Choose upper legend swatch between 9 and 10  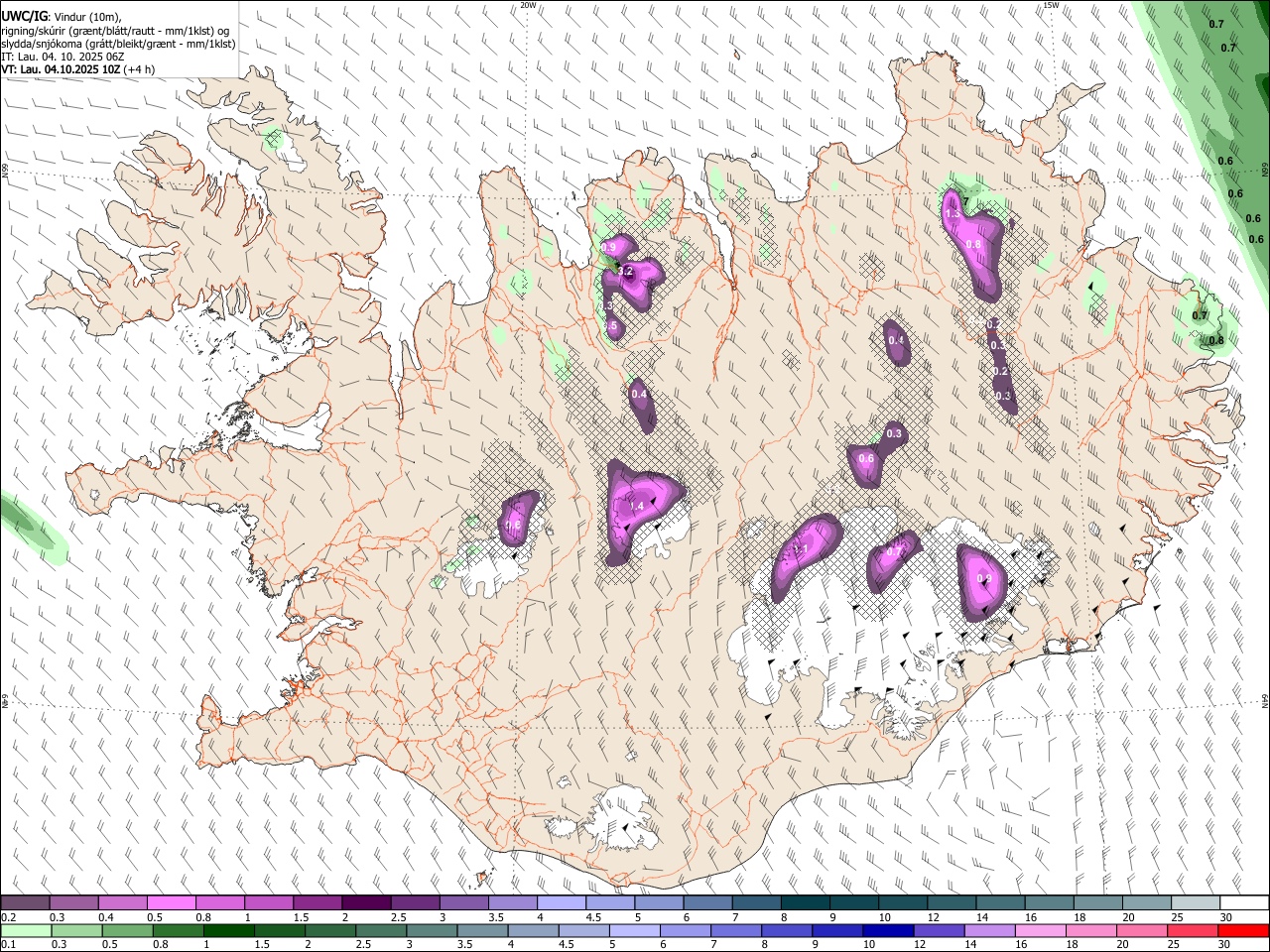click(x=852, y=903)
